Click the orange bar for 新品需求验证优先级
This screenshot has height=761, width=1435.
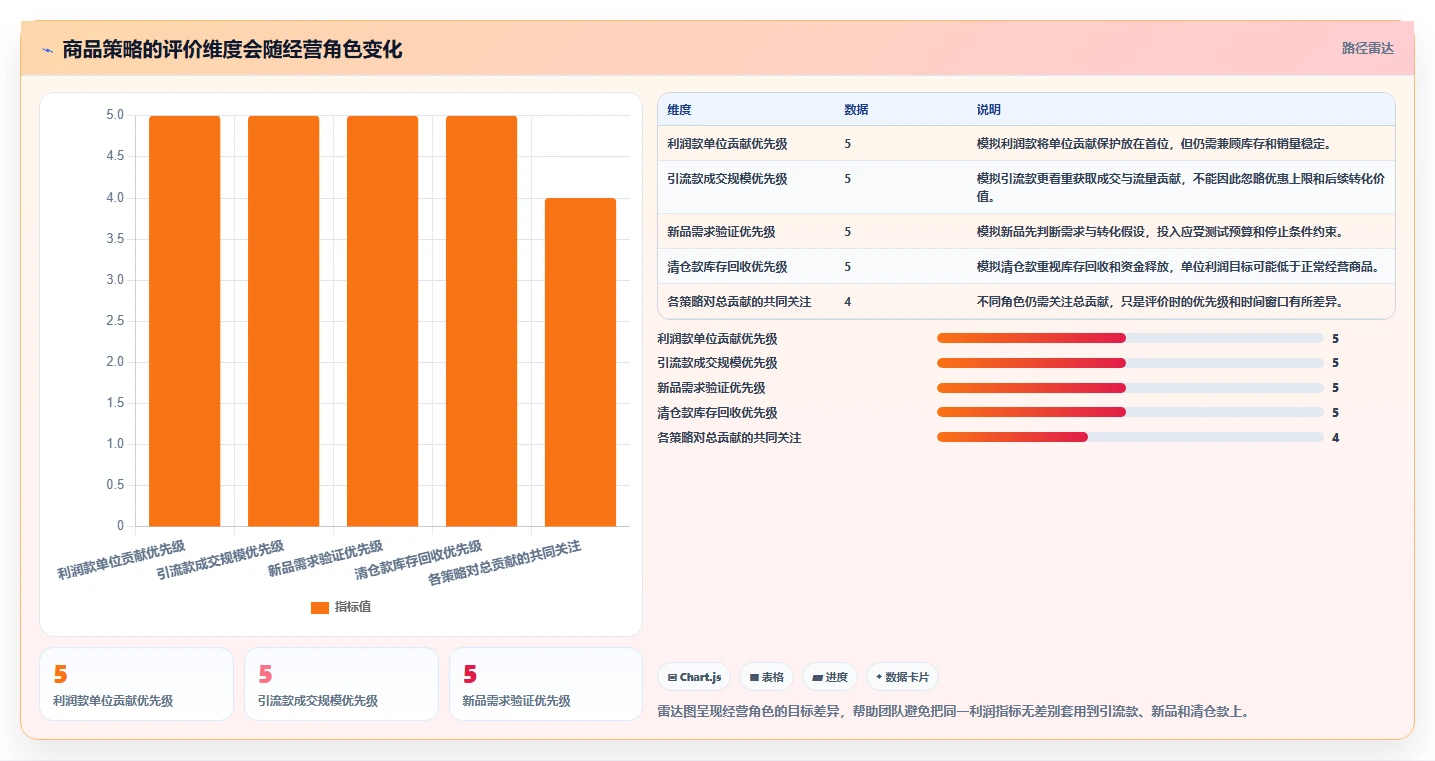382,321
